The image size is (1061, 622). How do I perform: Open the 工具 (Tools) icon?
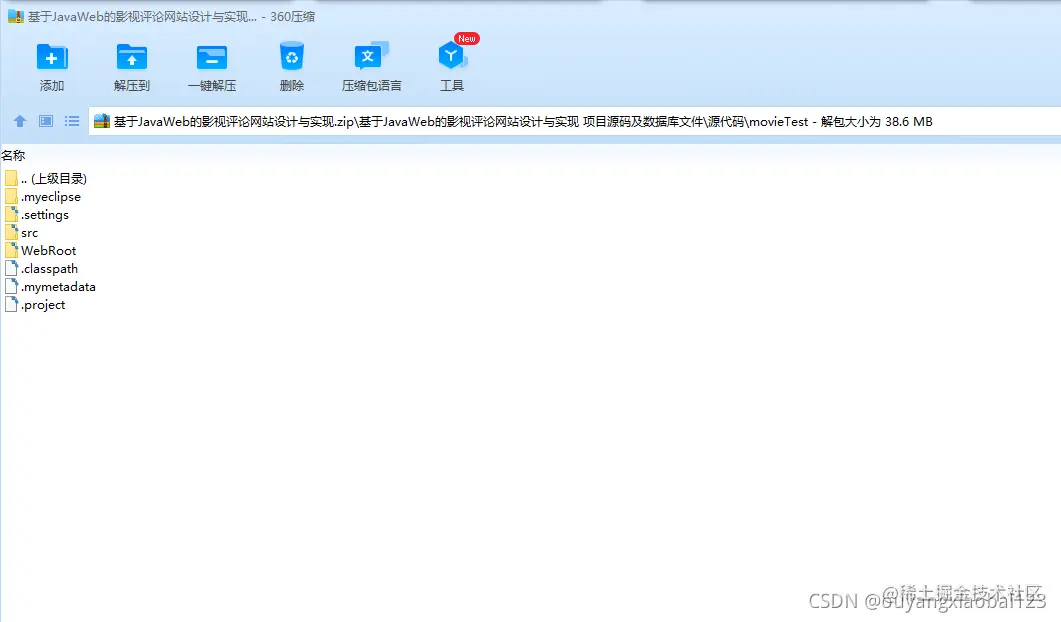(451, 57)
